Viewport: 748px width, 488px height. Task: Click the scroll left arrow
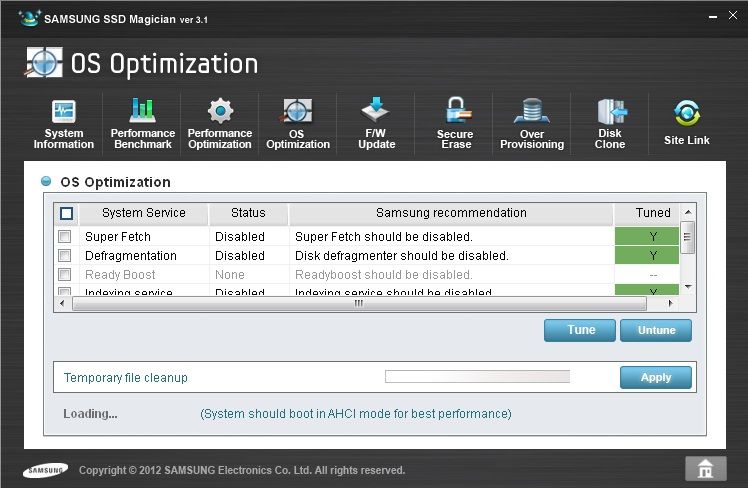coord(62,303)
